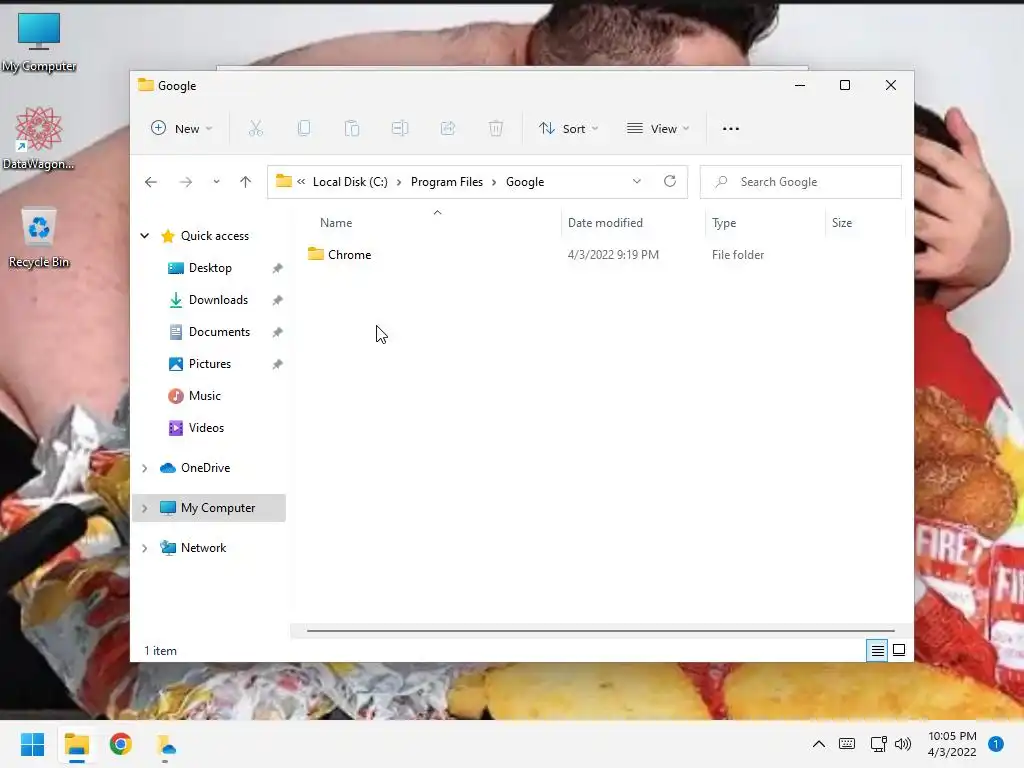Viewport: 1024px width, 768px height.
Task: Sort by the Size column header
Action: [x=842, y=223]
